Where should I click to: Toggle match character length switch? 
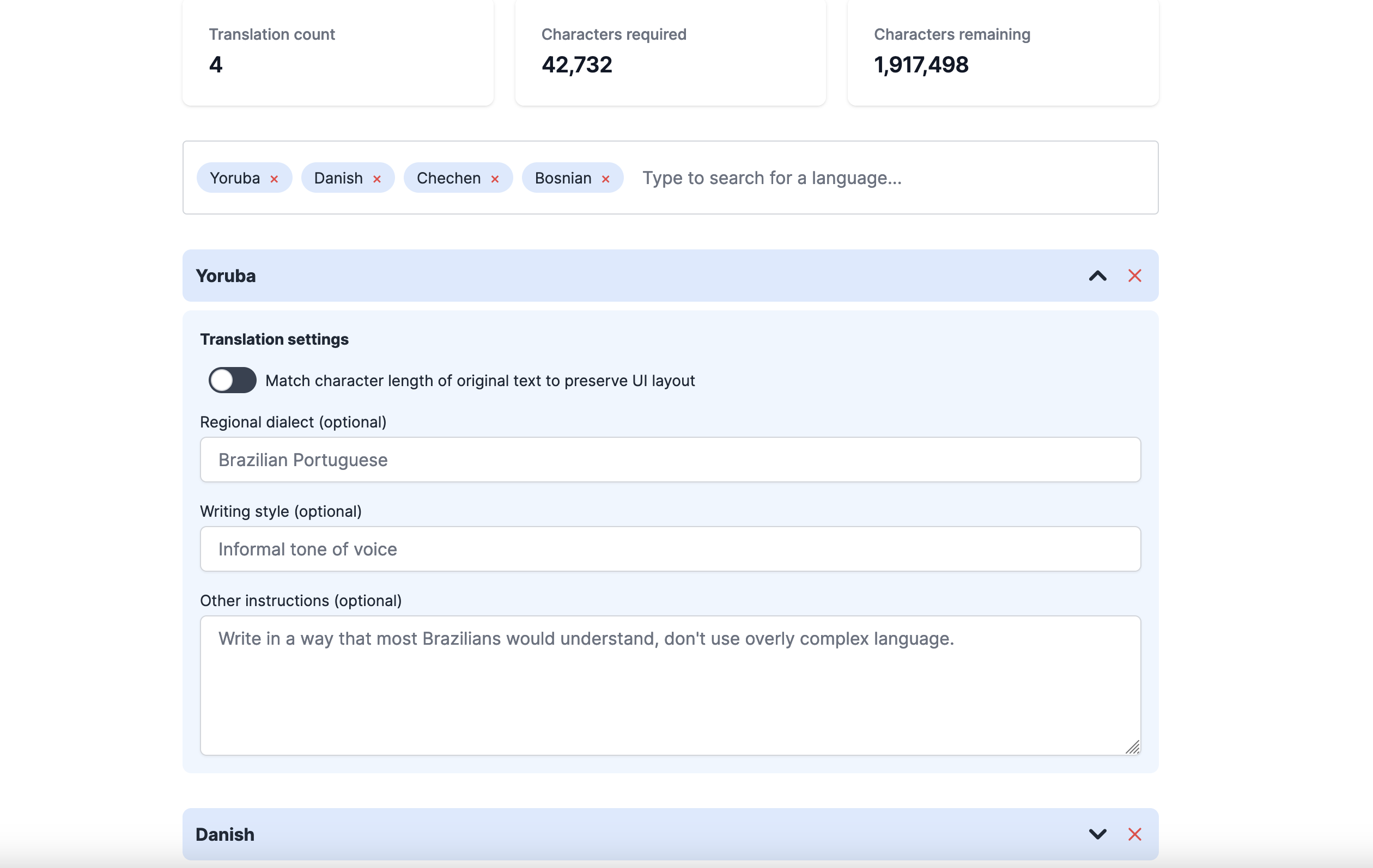233,380
